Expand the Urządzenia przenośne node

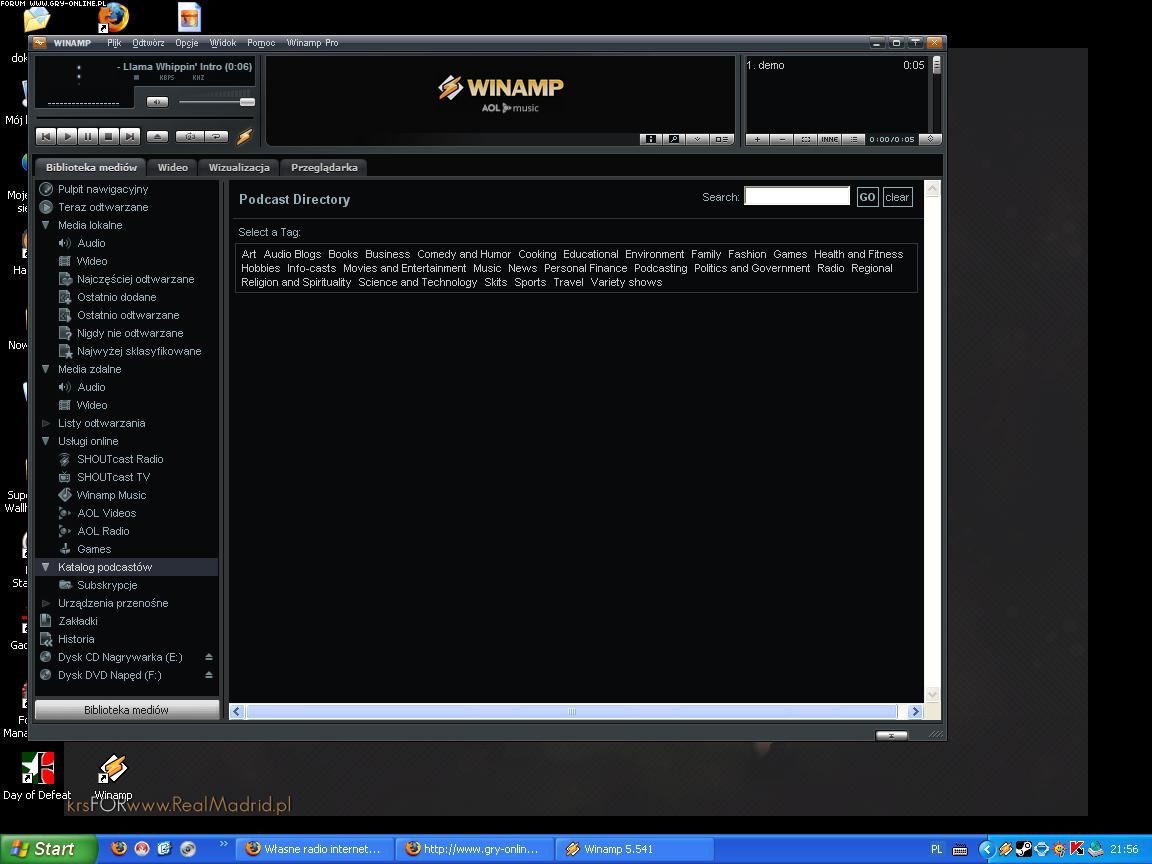tap(46, 603)
